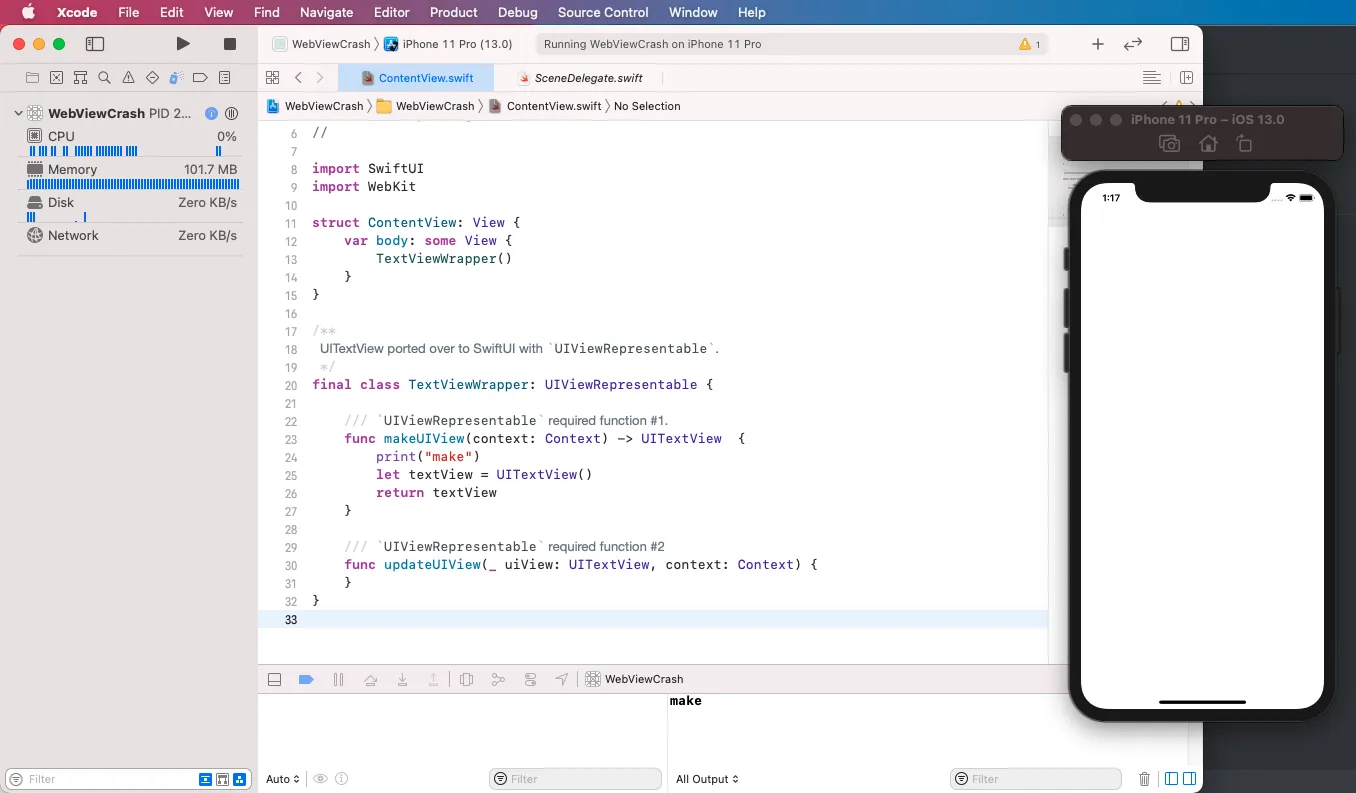Go forward in editor history
Screen dimensions: 1356x793
click(320, 77)
